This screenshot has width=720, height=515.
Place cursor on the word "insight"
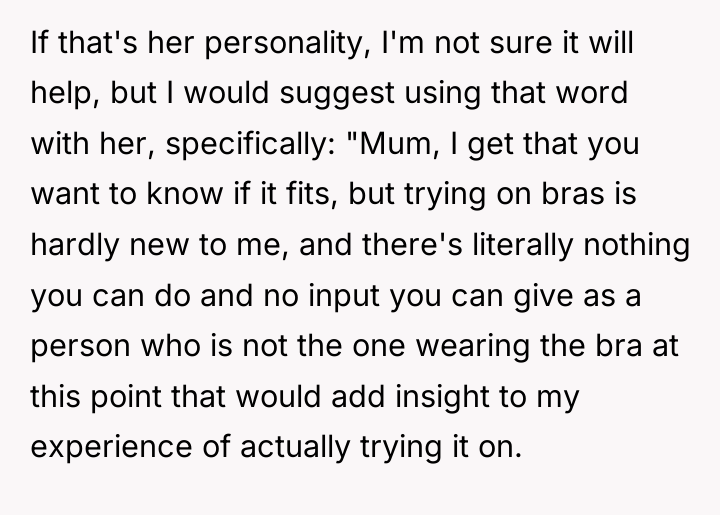(x=443, y=397)
